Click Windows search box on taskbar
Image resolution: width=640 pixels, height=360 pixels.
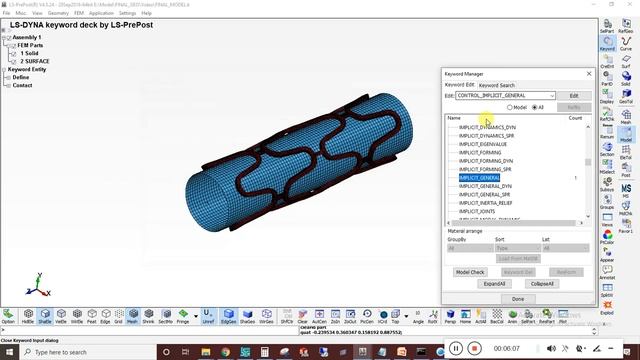(89, 352)
